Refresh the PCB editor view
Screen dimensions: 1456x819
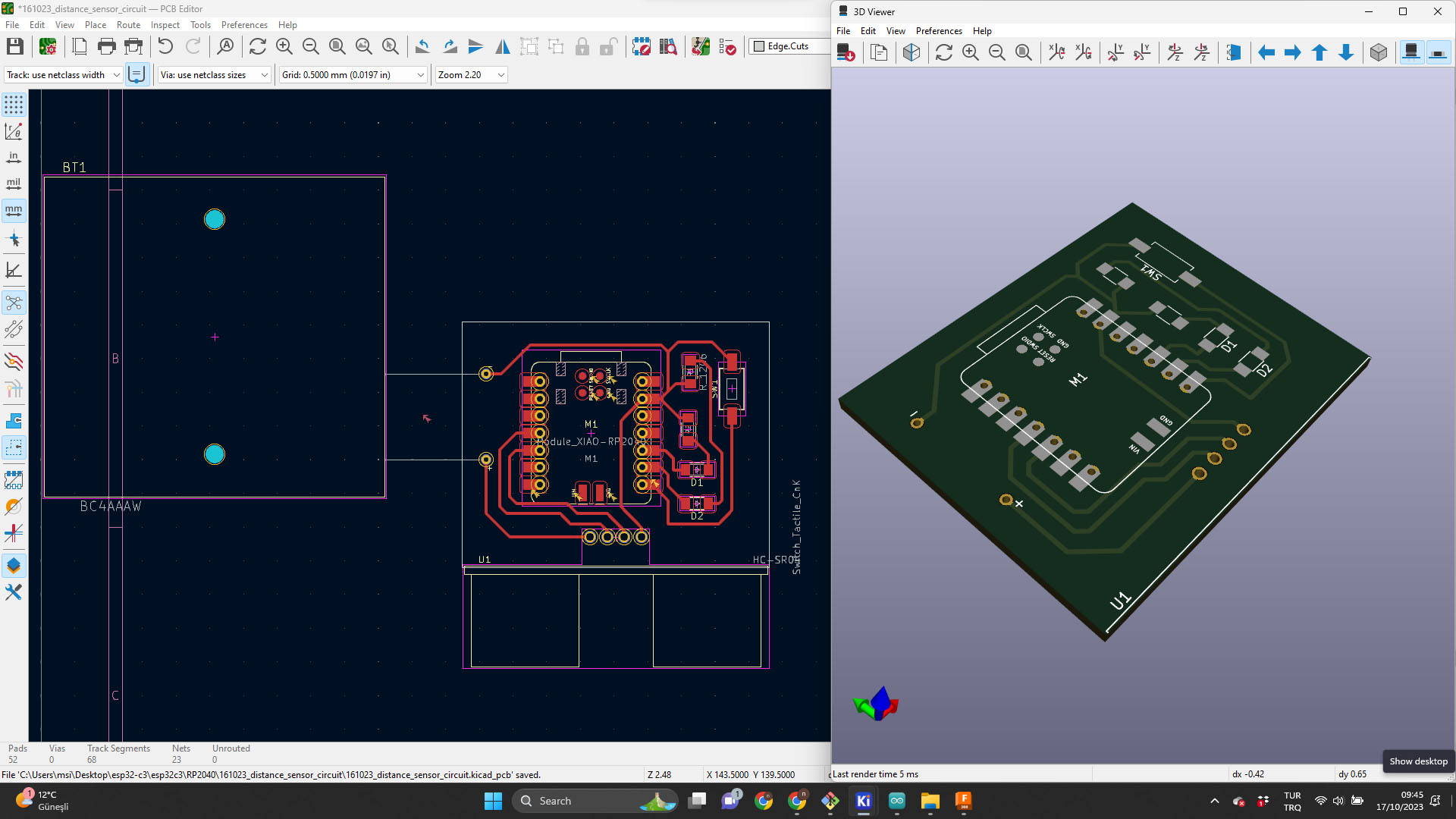pos(257,47)
